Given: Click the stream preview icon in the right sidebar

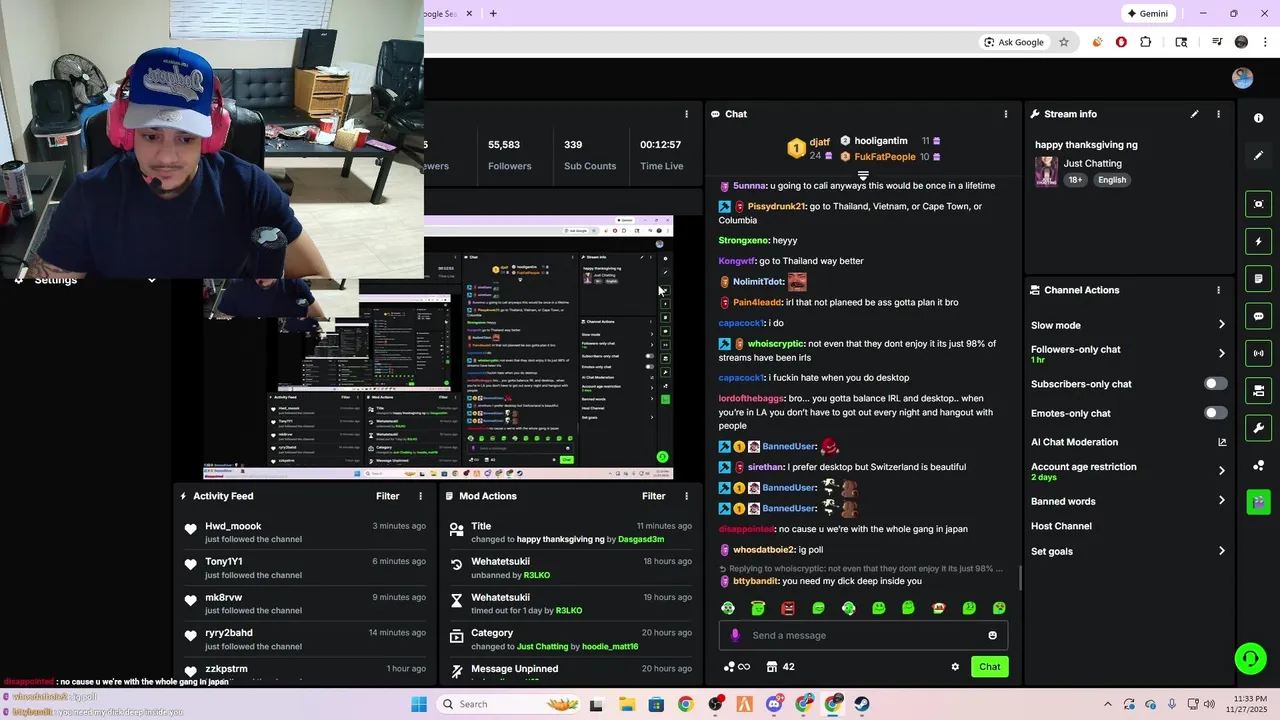Looking at the screenshot, I should 1258,204.
